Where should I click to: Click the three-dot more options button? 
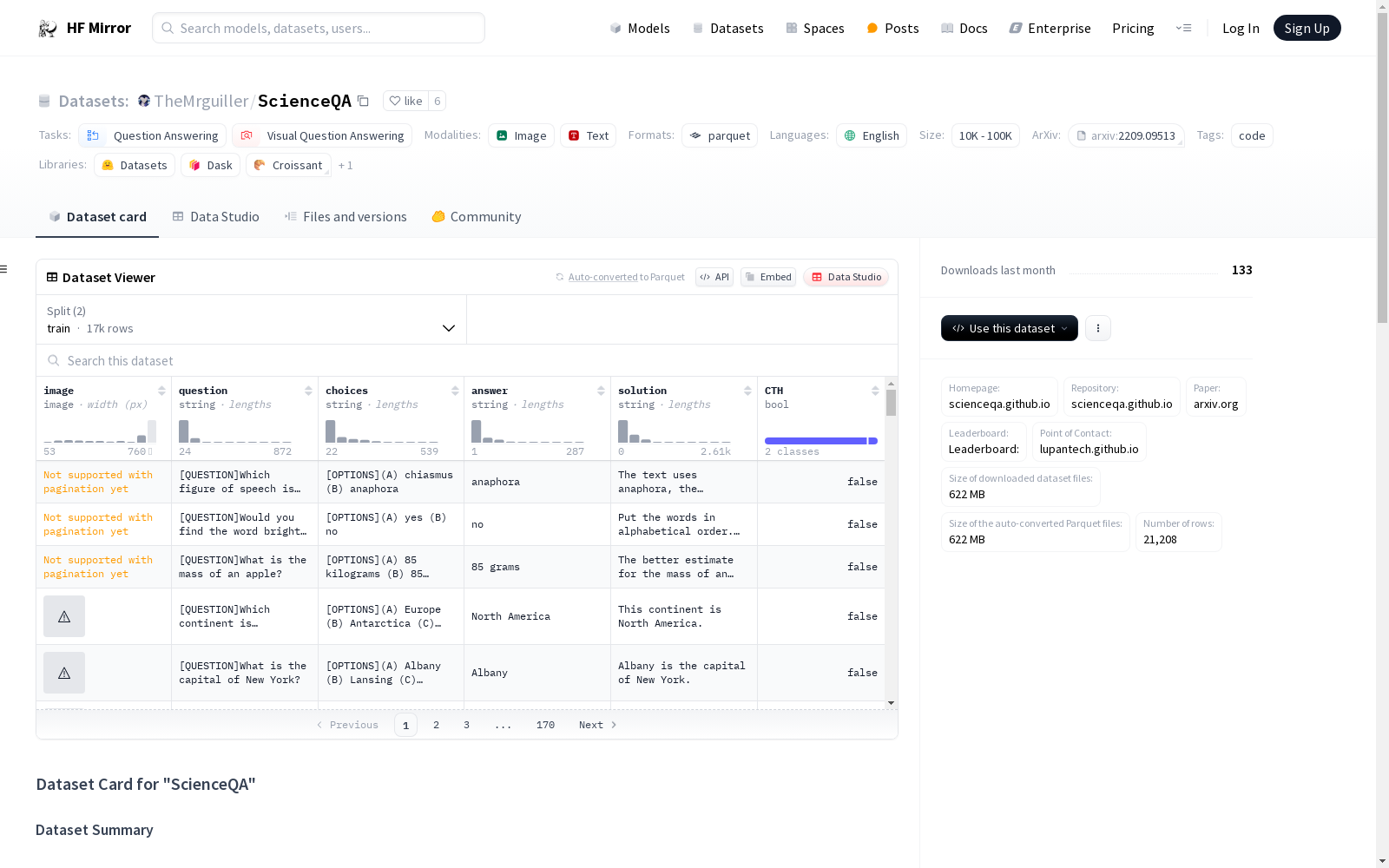tap(1098, 328)
